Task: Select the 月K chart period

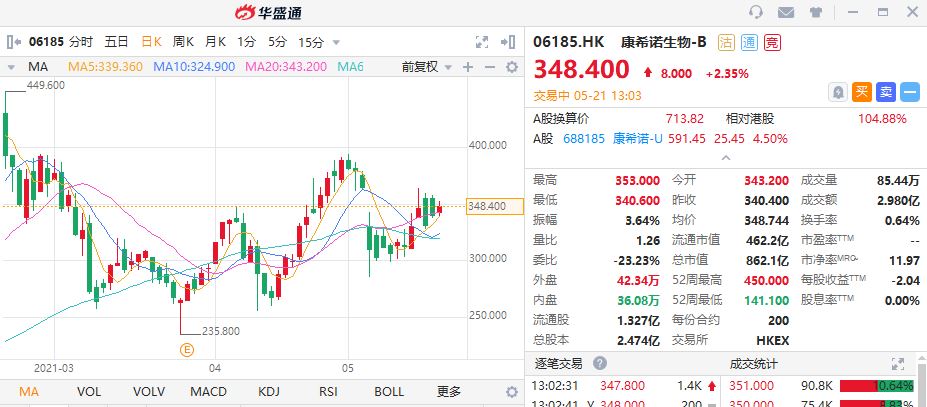Action: click(215, 42)
